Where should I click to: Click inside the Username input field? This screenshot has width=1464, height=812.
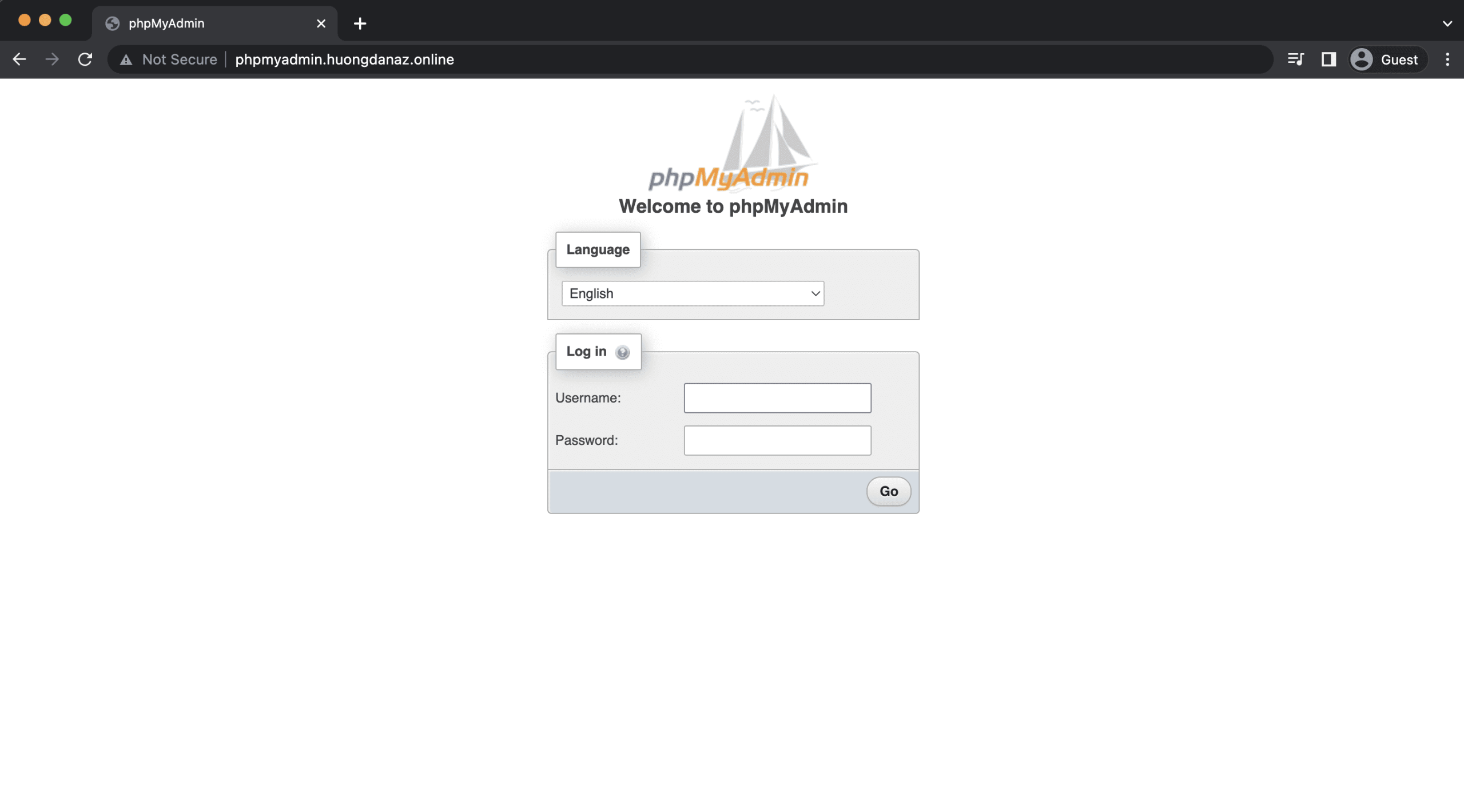[x=777, y=397]
